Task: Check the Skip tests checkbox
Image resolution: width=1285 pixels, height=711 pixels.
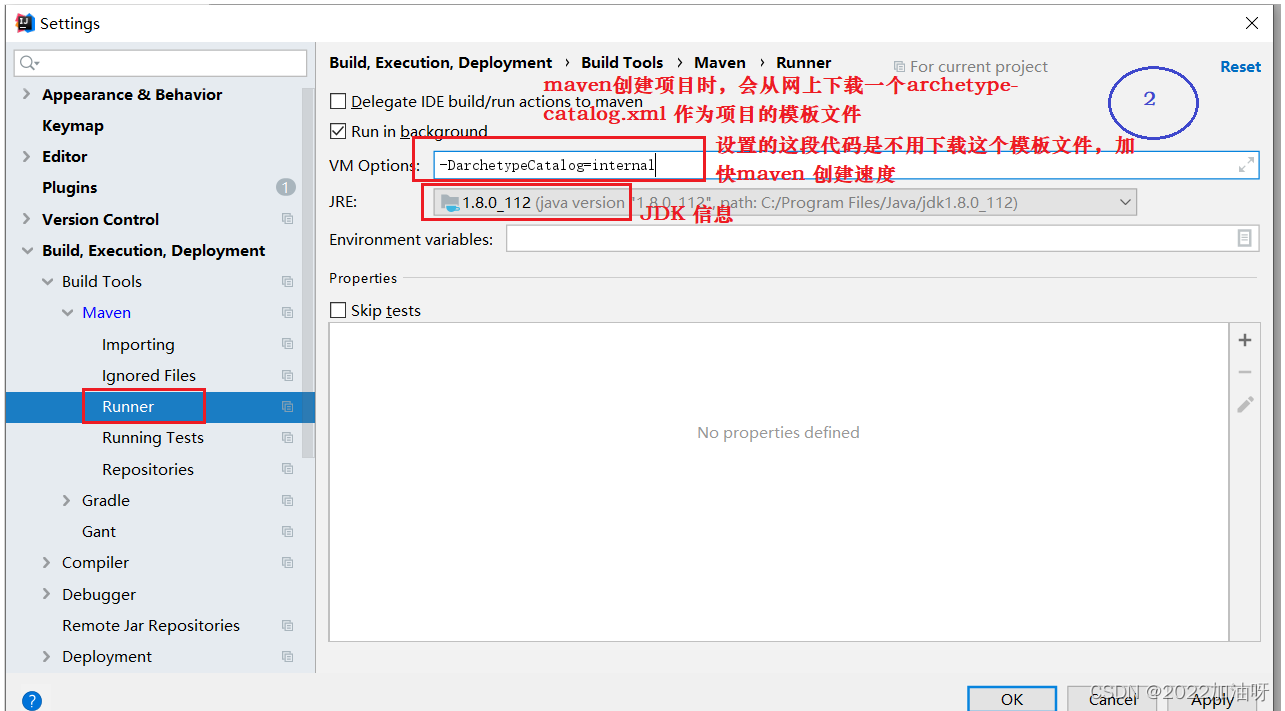Action: click(x=338, y=310)
